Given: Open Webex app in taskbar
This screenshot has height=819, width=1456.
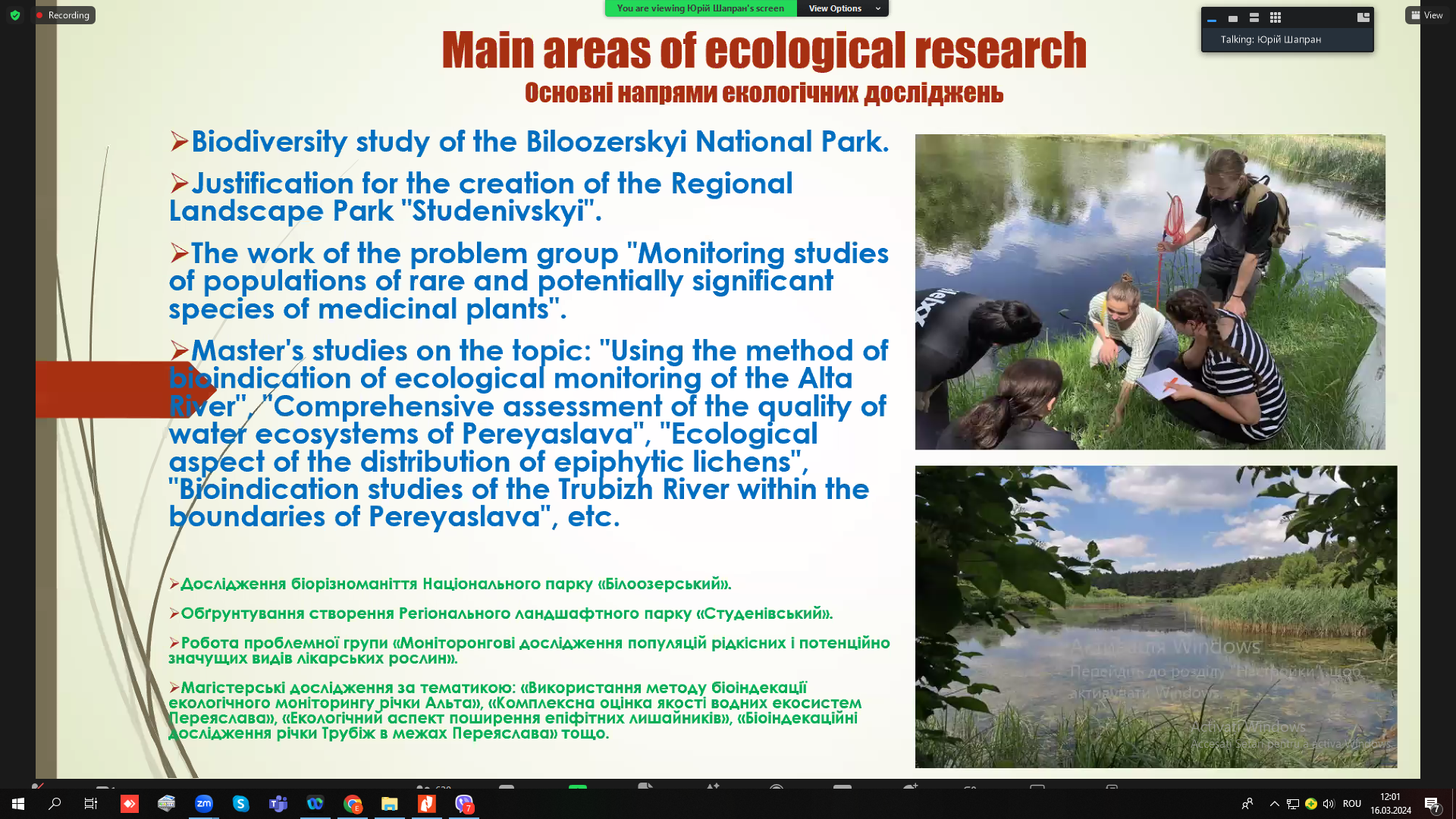Looking at the screenshot, I should point(315,804).
